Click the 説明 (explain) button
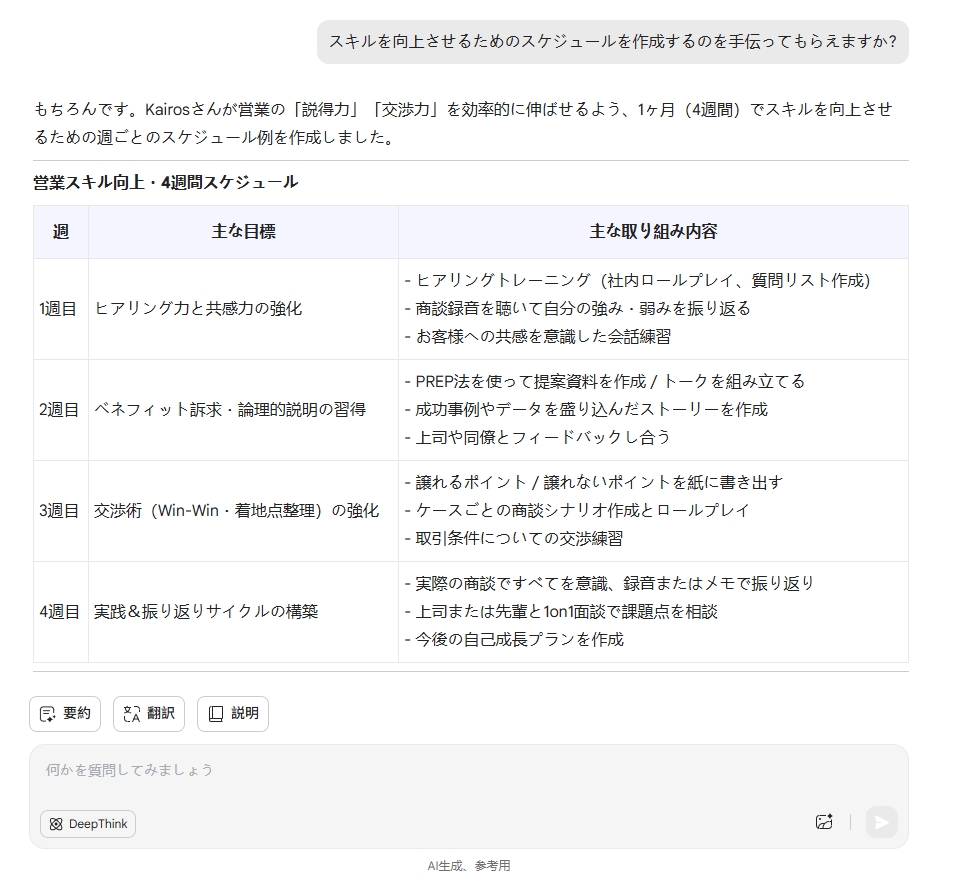This screenshot has height=880, width=960. point(233,713)
